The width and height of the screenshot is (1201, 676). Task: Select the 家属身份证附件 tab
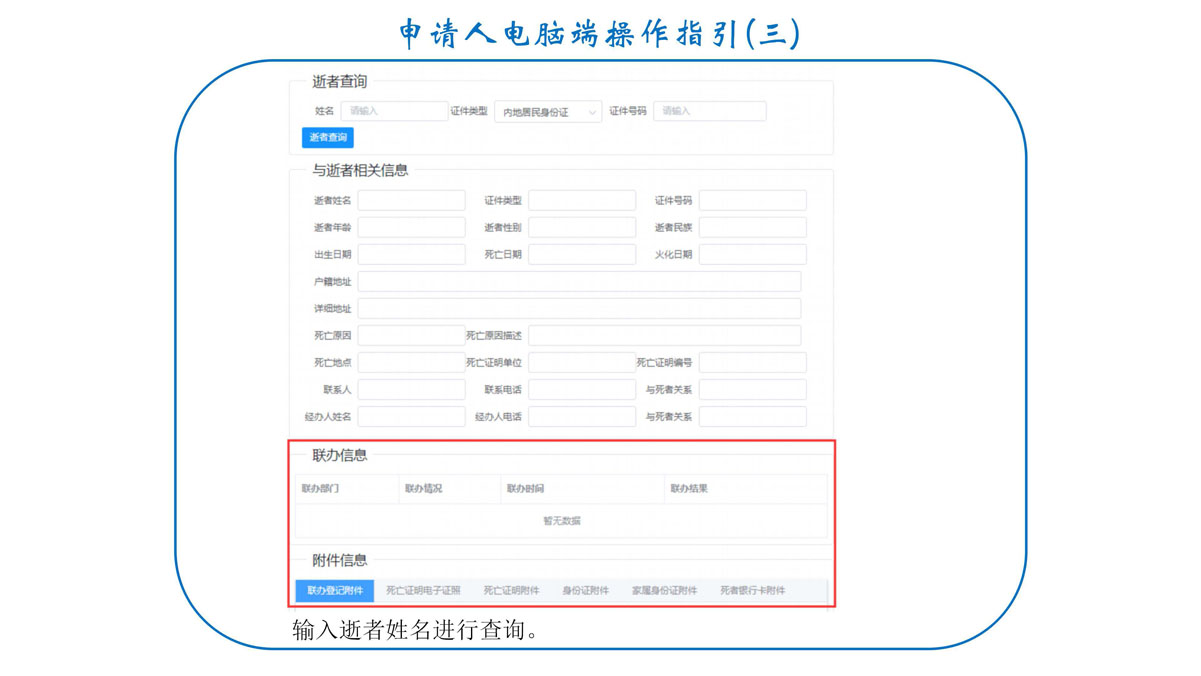point(664,591)
